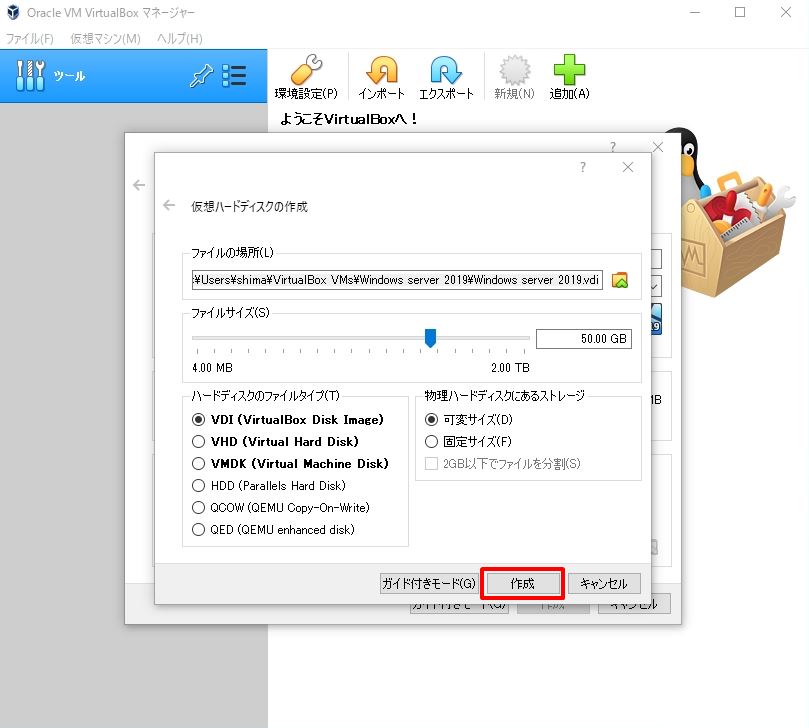Image resolution: width=809 pixels, height=728 pixels.
Task: Maximize the VirtualBox Manager window
Action: 740,12
